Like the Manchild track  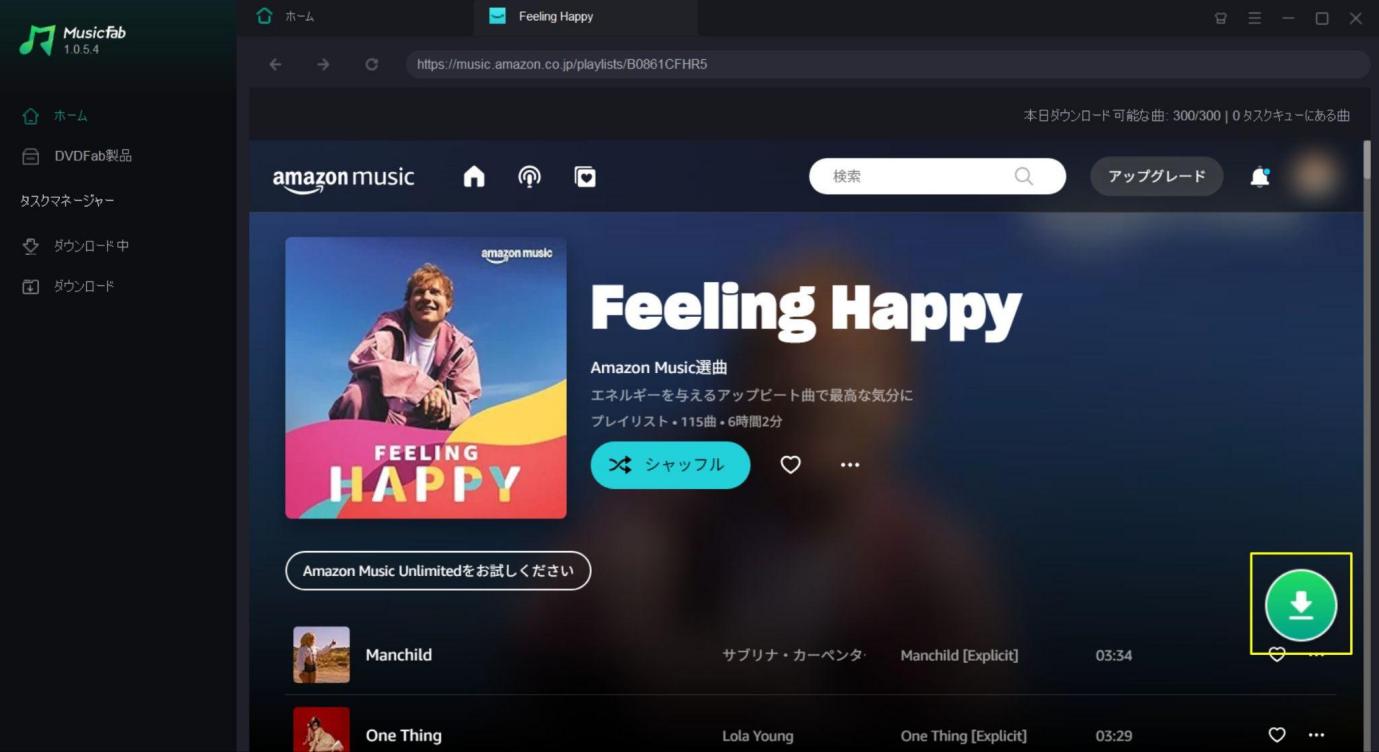click(1277, 655)
